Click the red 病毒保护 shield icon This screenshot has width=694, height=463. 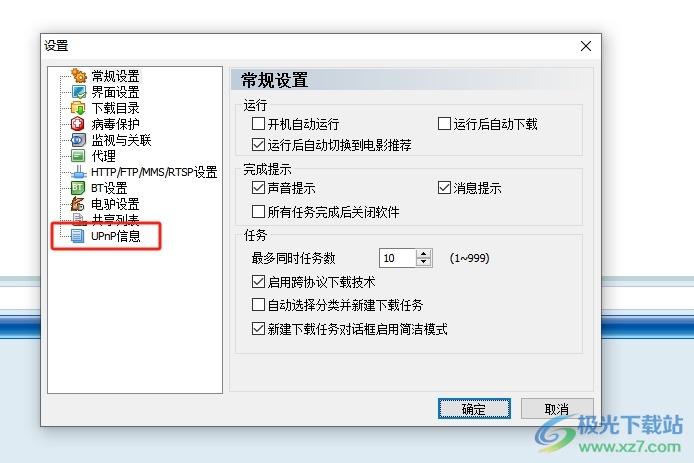(78, 124)
